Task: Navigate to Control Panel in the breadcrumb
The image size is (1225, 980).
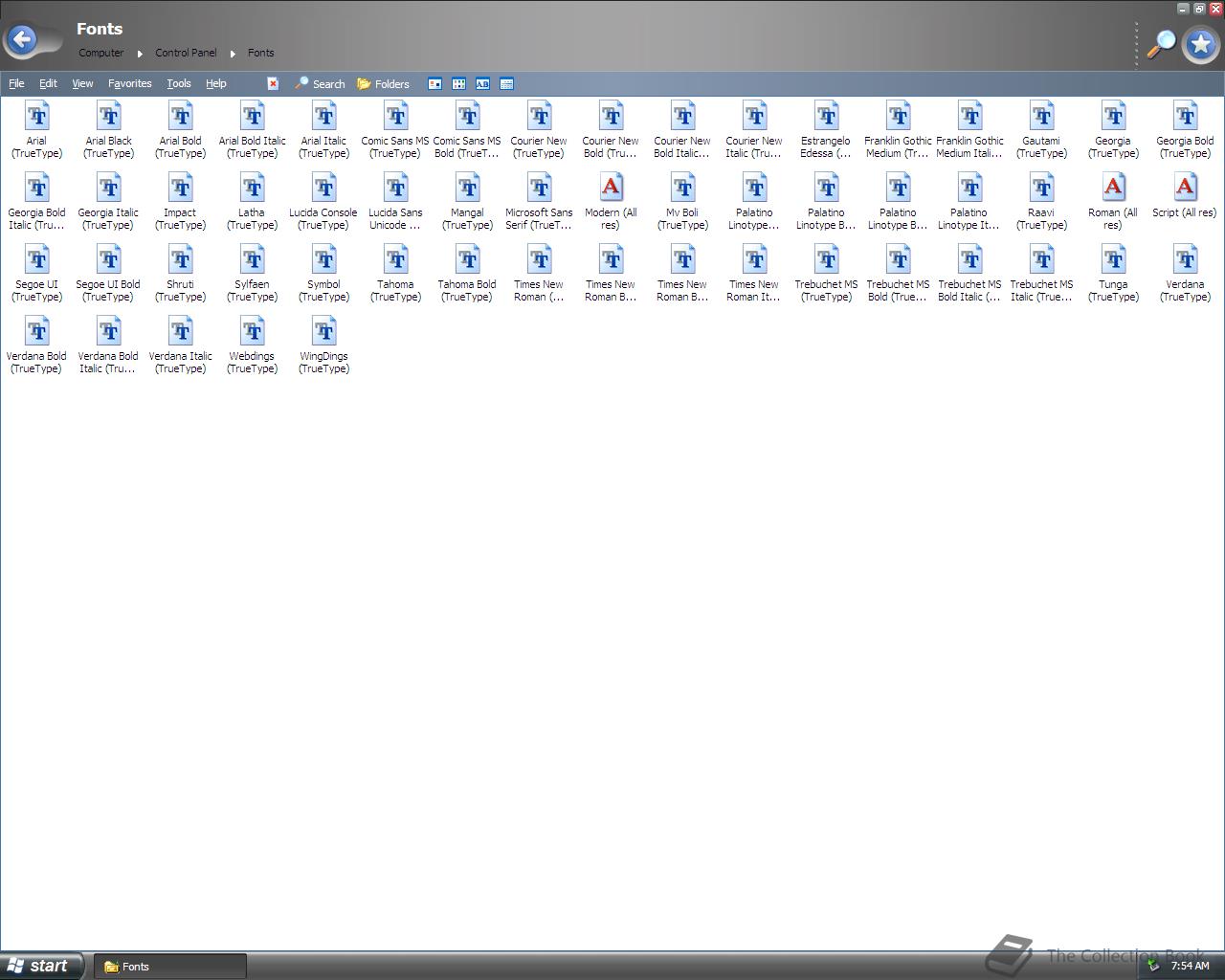Action: [186, 53]
